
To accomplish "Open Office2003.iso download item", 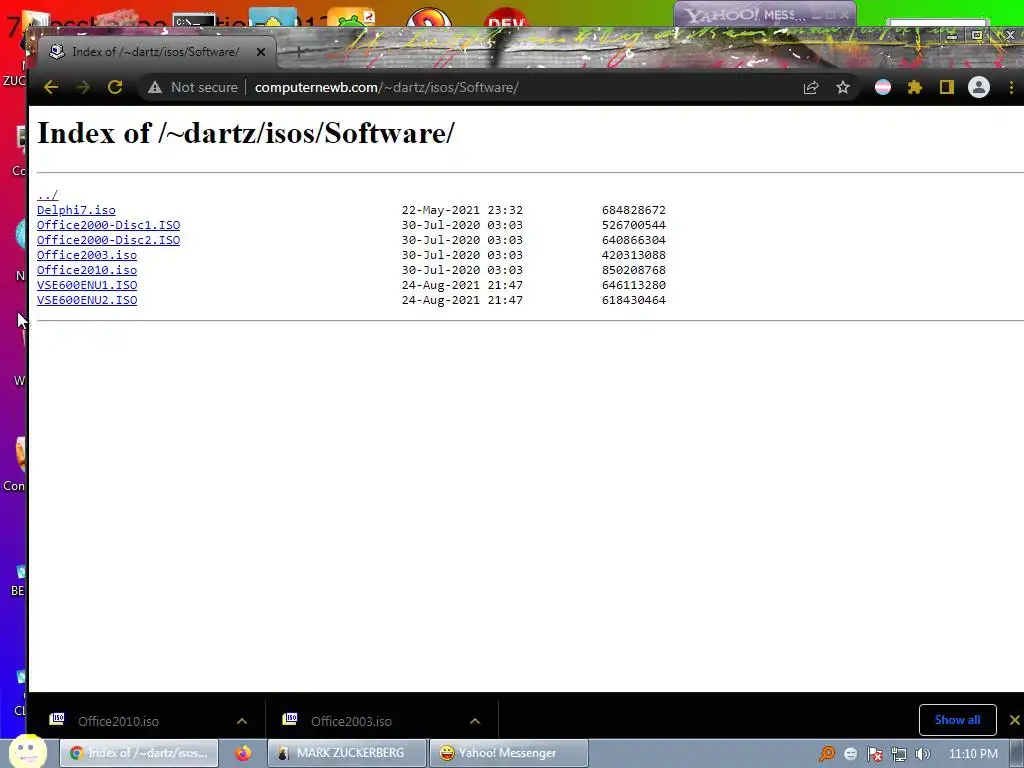I will point(351,721).
